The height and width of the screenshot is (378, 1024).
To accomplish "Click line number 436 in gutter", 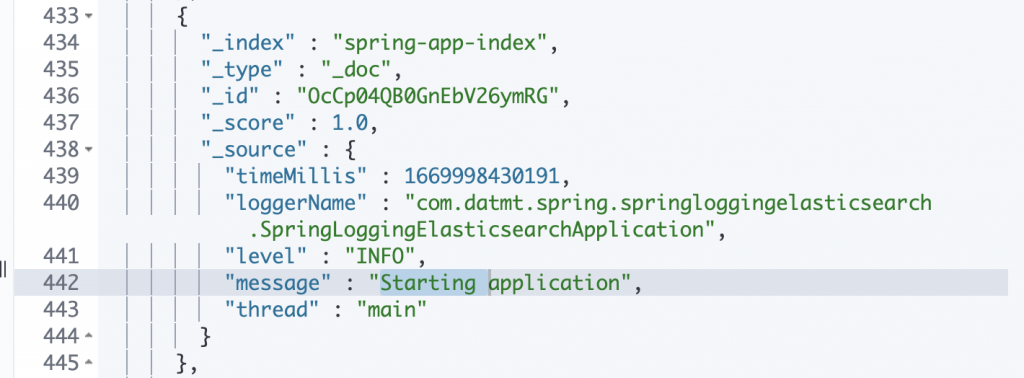I will tap(61, 97).
